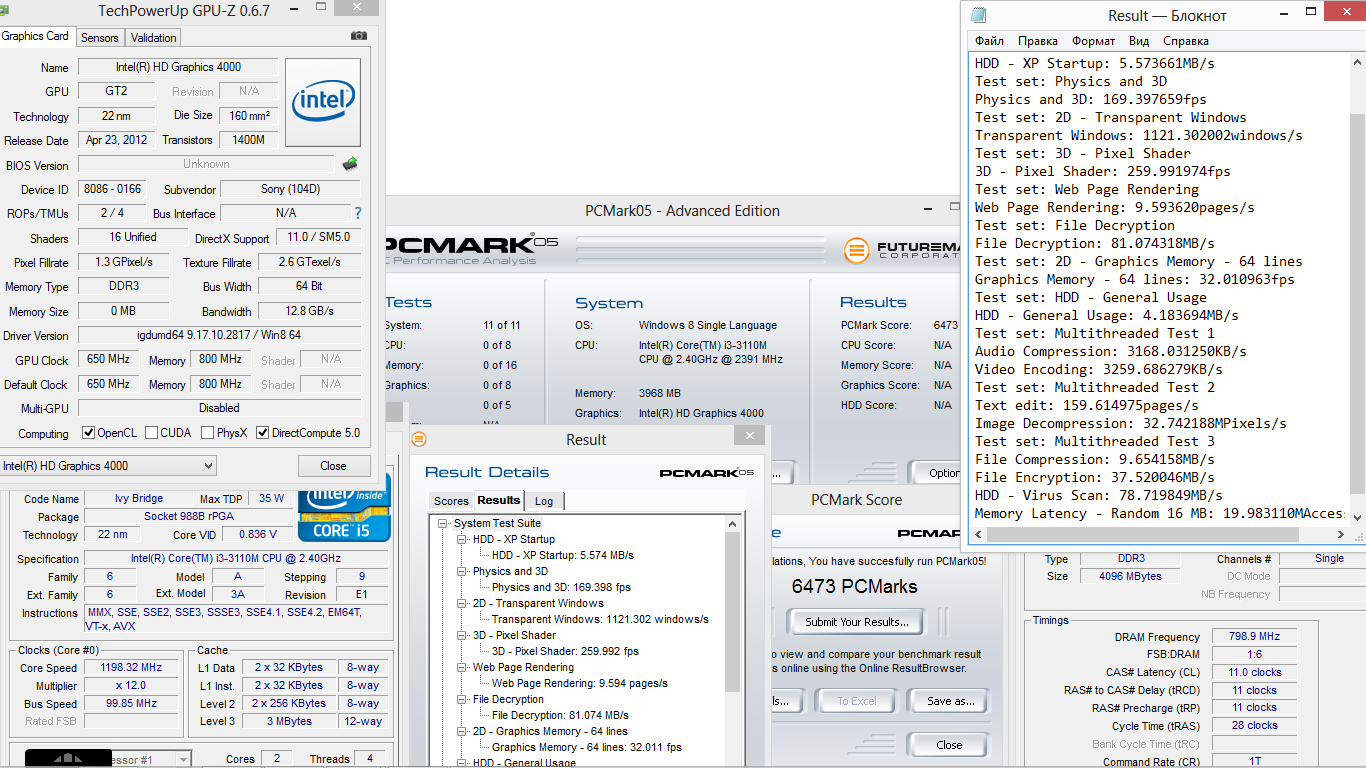Click the DRAM Frequency value 798.9 MHz
Image resolution: width=1366 pixels, height=768 pixels.
[1254, 636]
